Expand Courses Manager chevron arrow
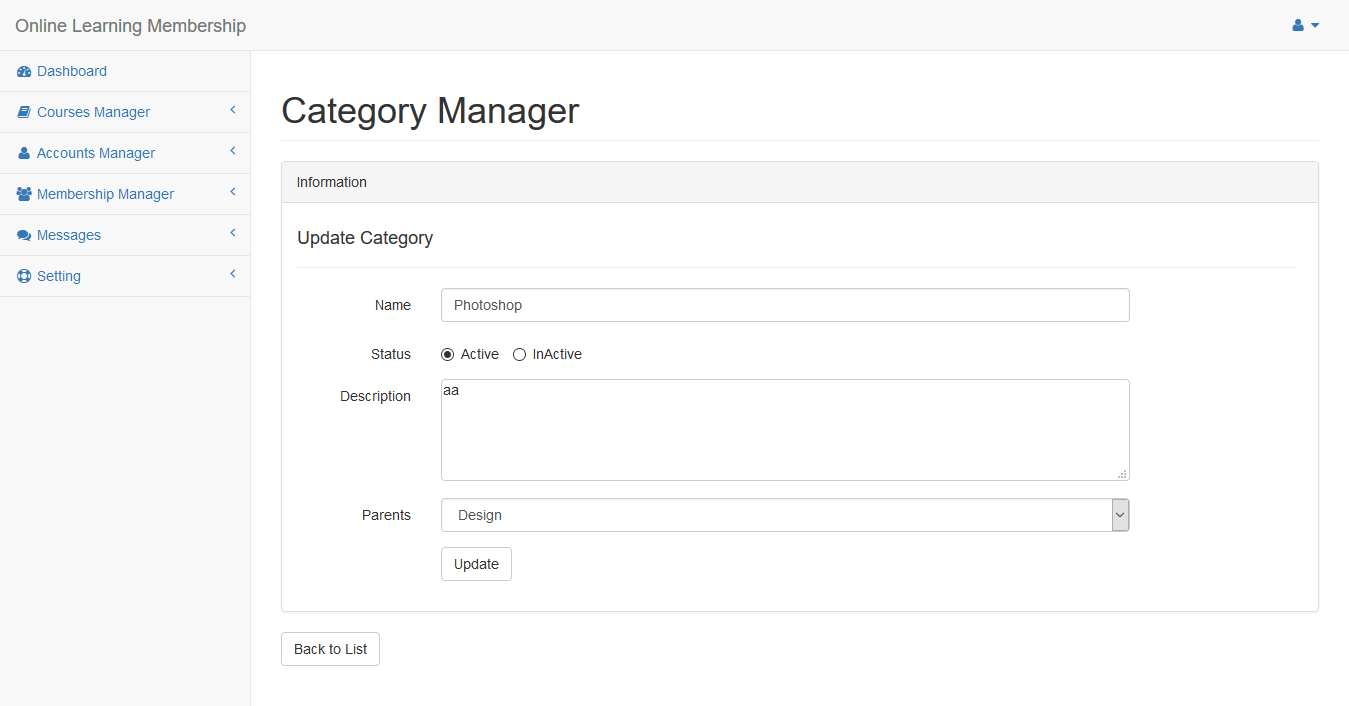The image size is (1349, 706). pyautogui.click(x=232, y=110)
